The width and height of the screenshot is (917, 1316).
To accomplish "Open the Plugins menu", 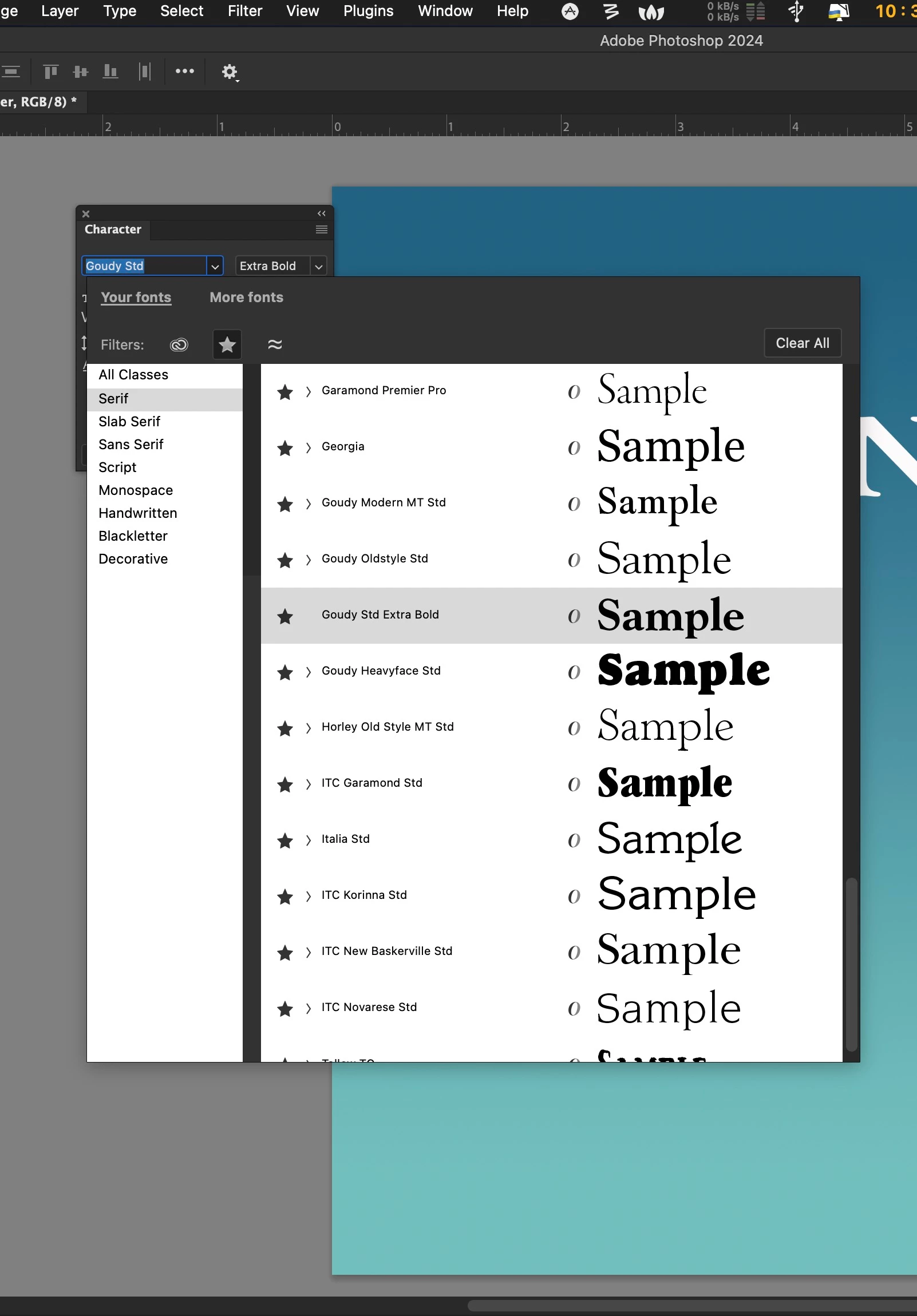I will coord(368,11).
